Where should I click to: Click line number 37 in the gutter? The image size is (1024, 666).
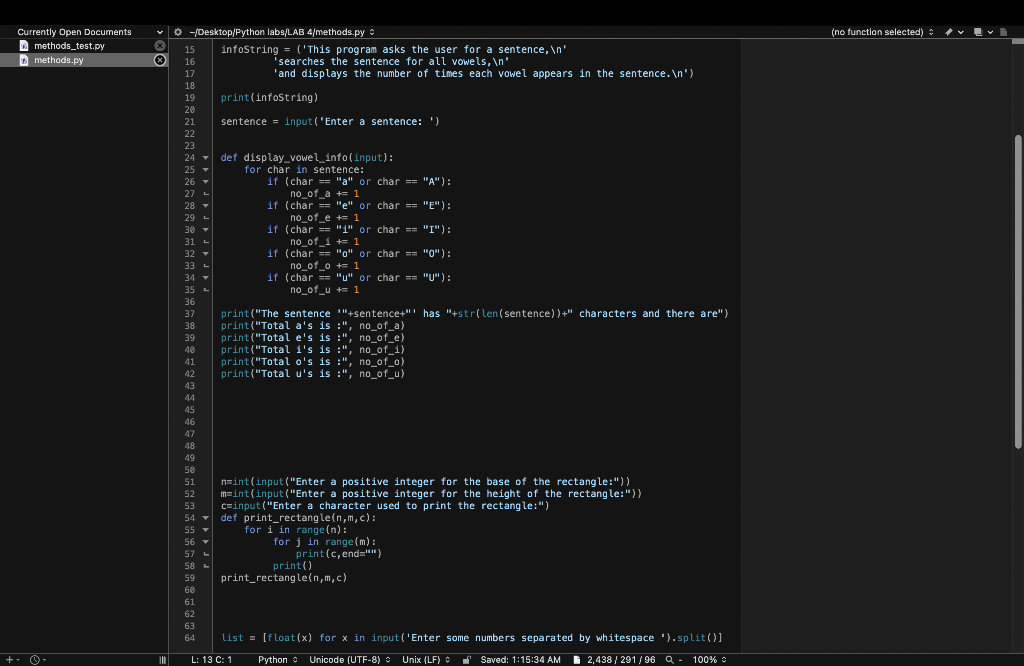pos(189,314)
